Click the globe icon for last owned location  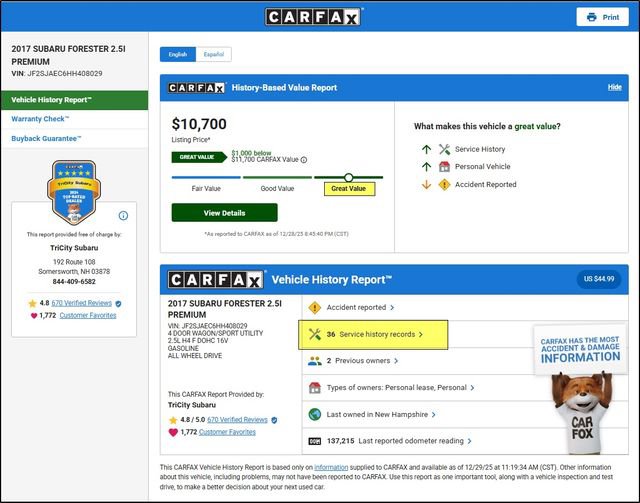click(315, 414)
